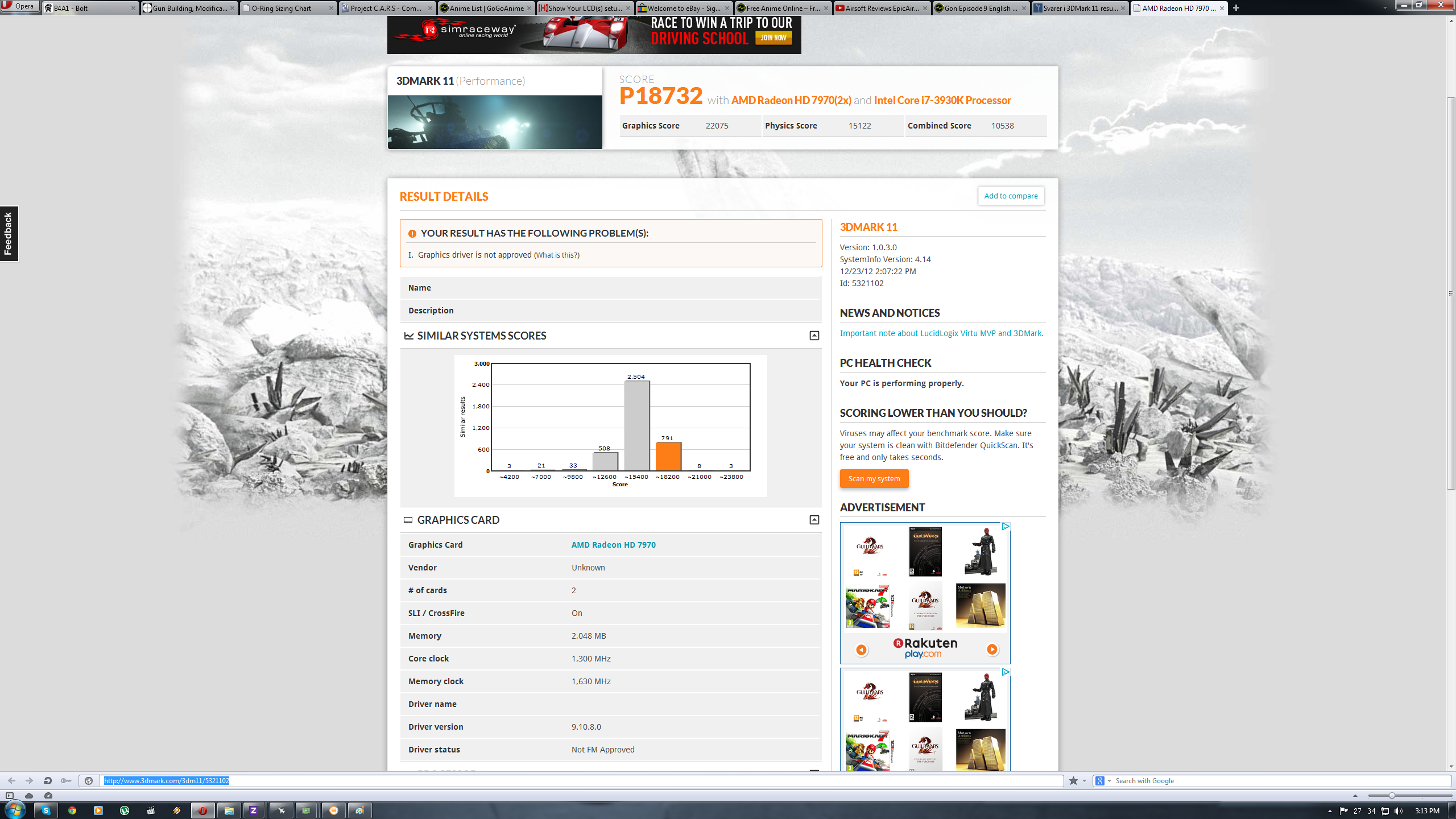The image size is (1456, 819).
Task: Switch to the O-Ring Sizing Chart tab
Action: point(288,8)
